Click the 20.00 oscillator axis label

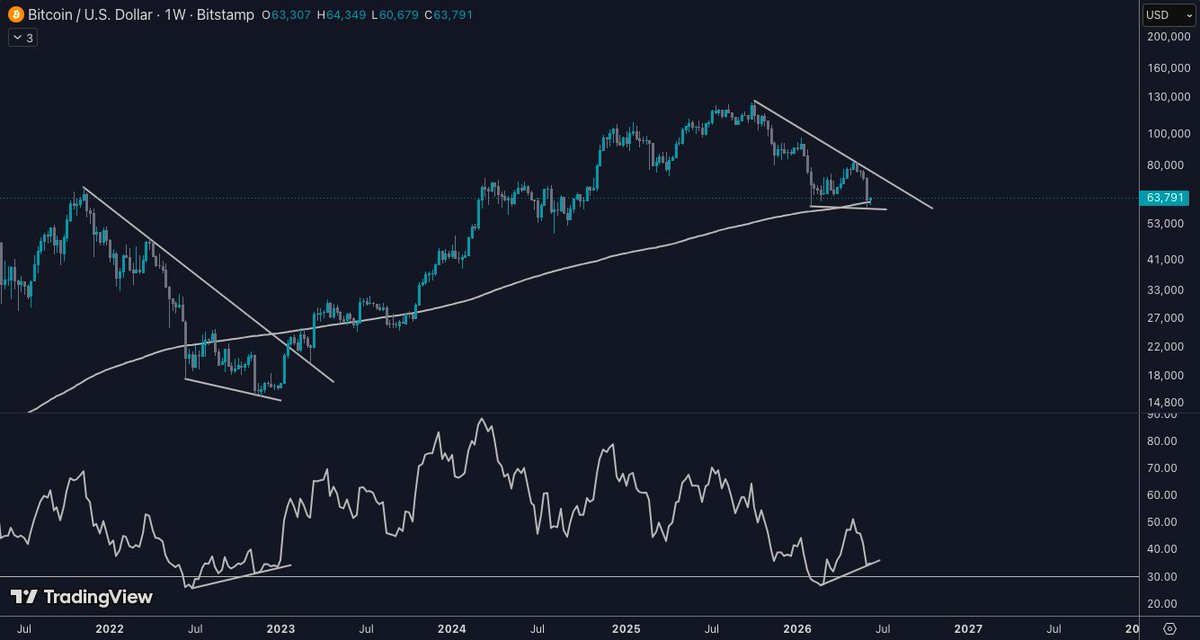1163,604
